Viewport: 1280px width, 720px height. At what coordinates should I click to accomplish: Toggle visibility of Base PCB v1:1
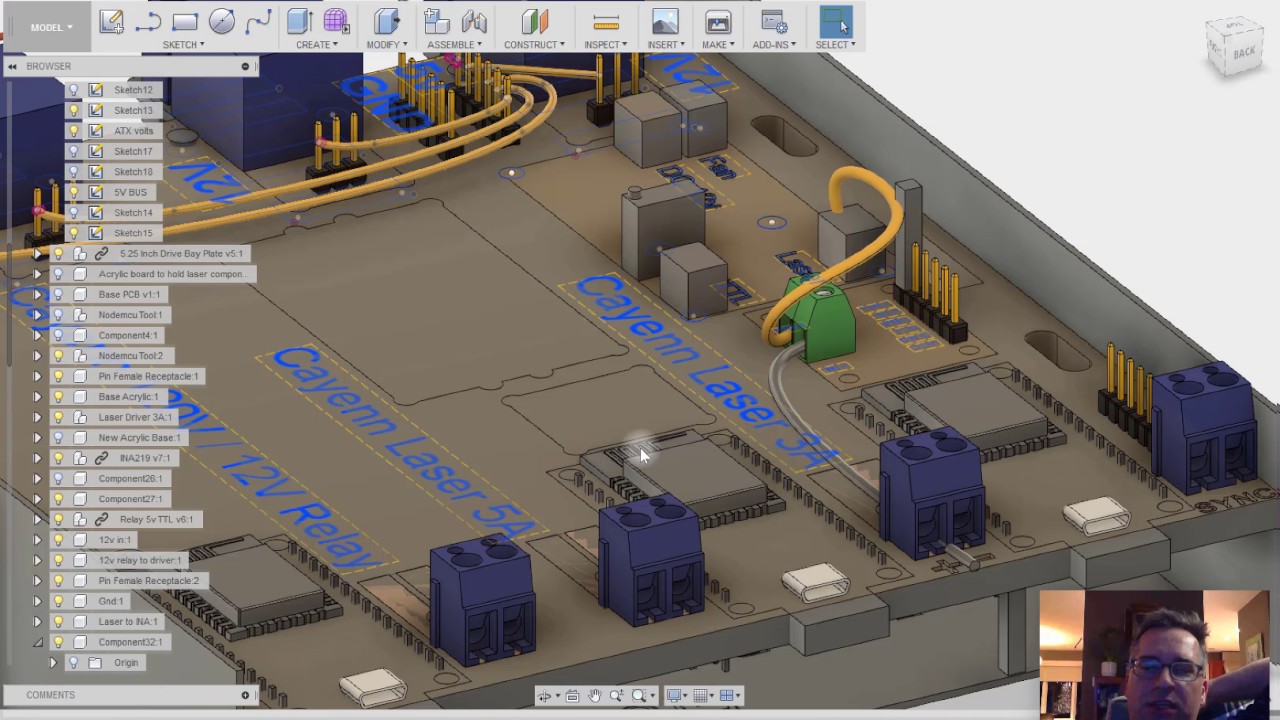click(58, 294)
